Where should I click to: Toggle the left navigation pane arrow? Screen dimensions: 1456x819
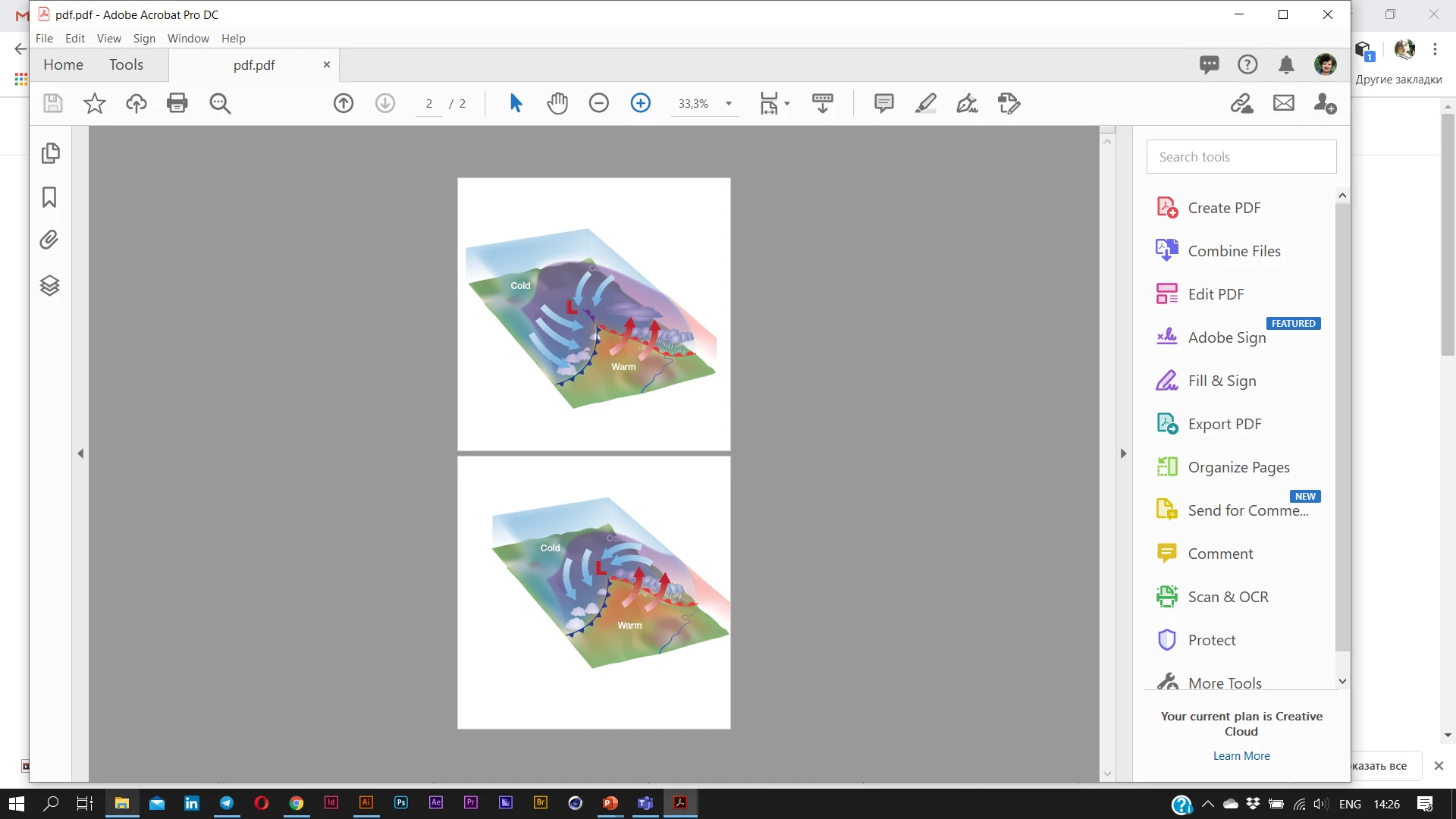(80, 453)
